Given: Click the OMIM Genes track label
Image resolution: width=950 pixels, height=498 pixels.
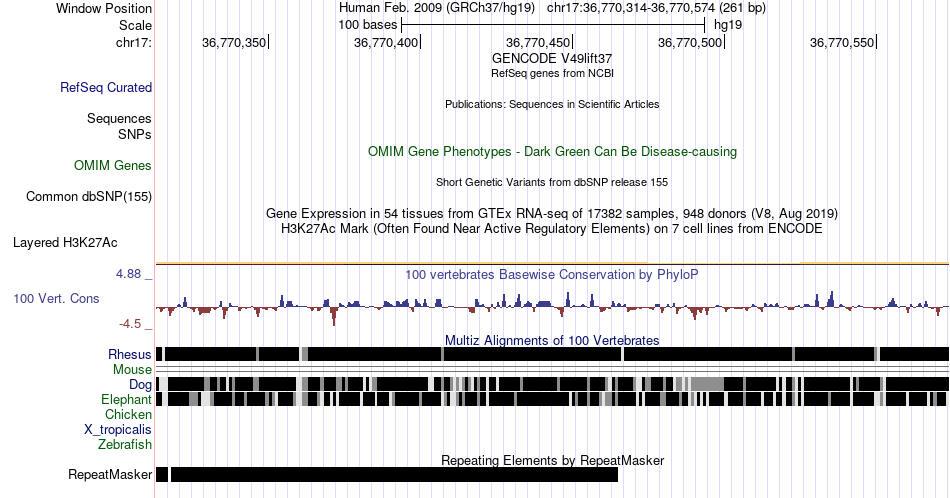Looking at the screenshot, I should coord(112,165).
